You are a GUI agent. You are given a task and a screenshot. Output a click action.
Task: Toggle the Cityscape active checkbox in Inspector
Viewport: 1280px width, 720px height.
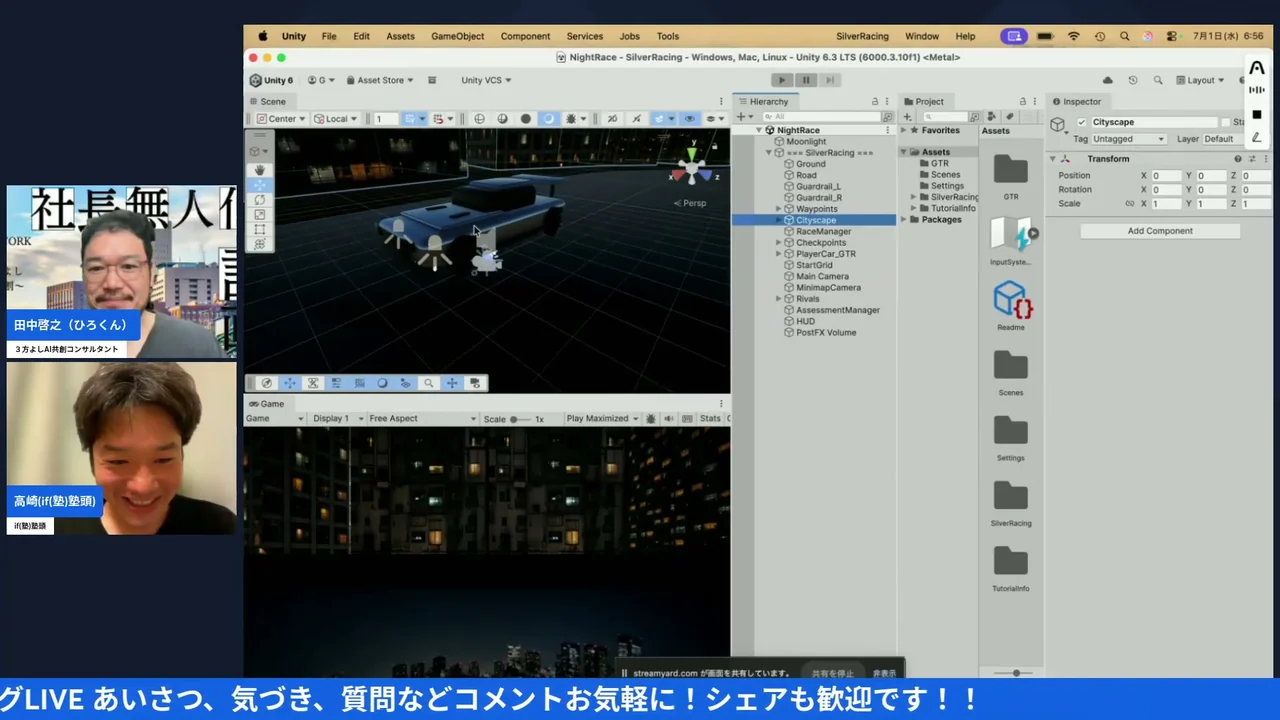coord(1081,122)
